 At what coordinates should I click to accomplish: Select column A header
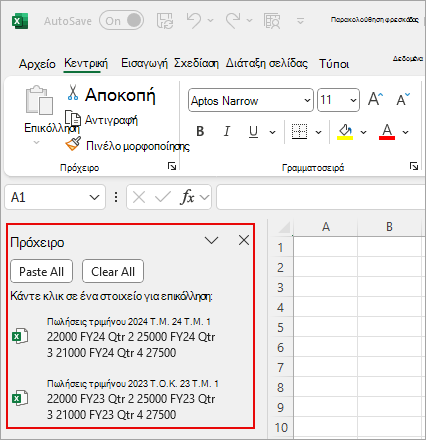pyautogui.click(x=326, y=227)
